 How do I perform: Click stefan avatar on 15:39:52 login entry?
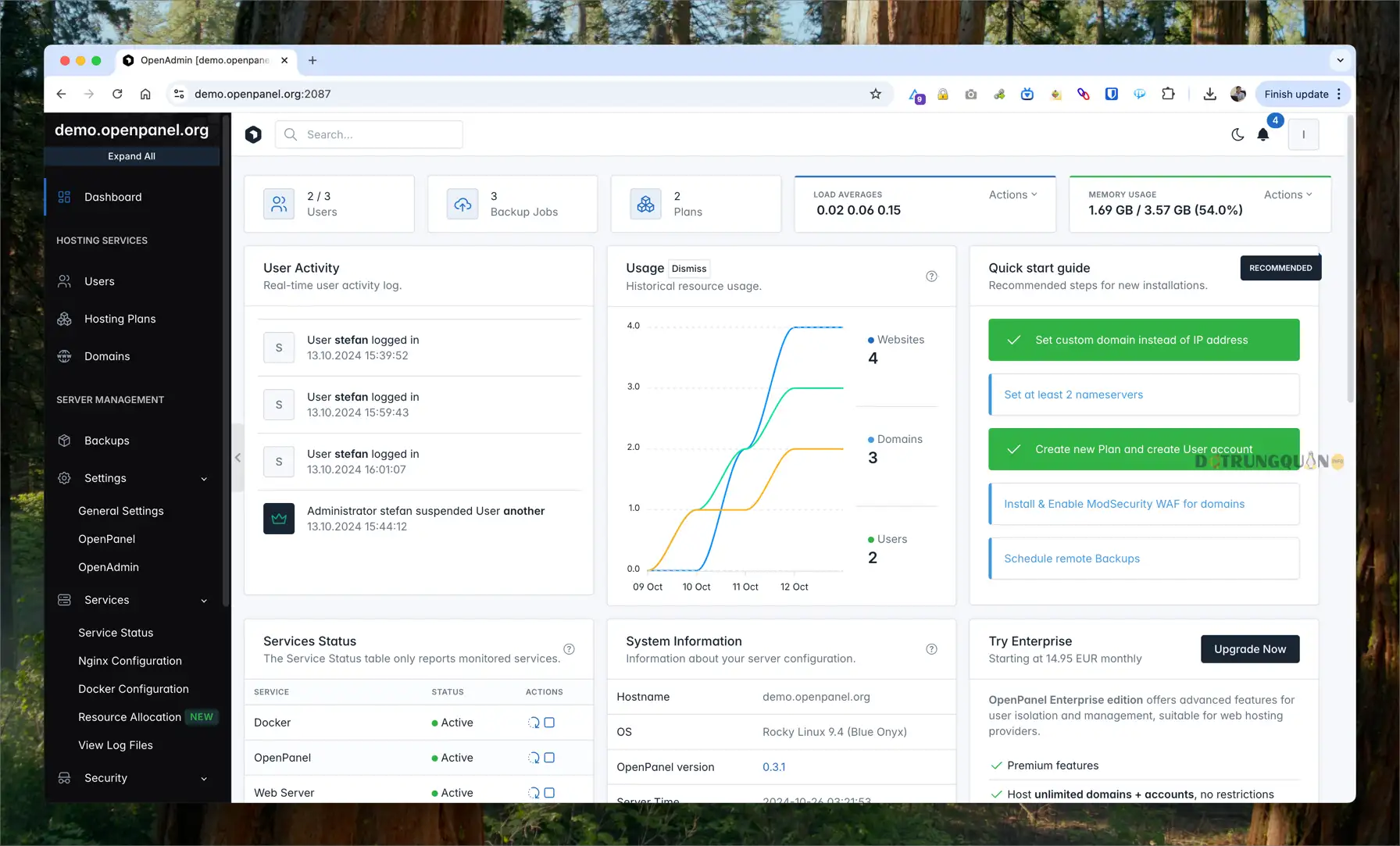tap(279, 348)
